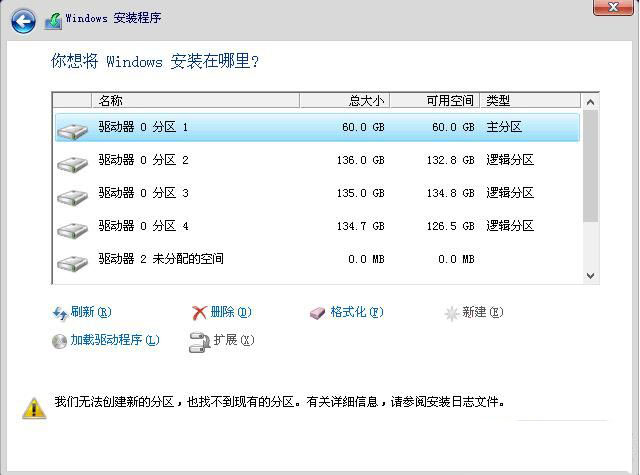Close the Windows 安装程序 window
Image resolution: width=640 pixels, height=475 pixels.
(613, 7)
